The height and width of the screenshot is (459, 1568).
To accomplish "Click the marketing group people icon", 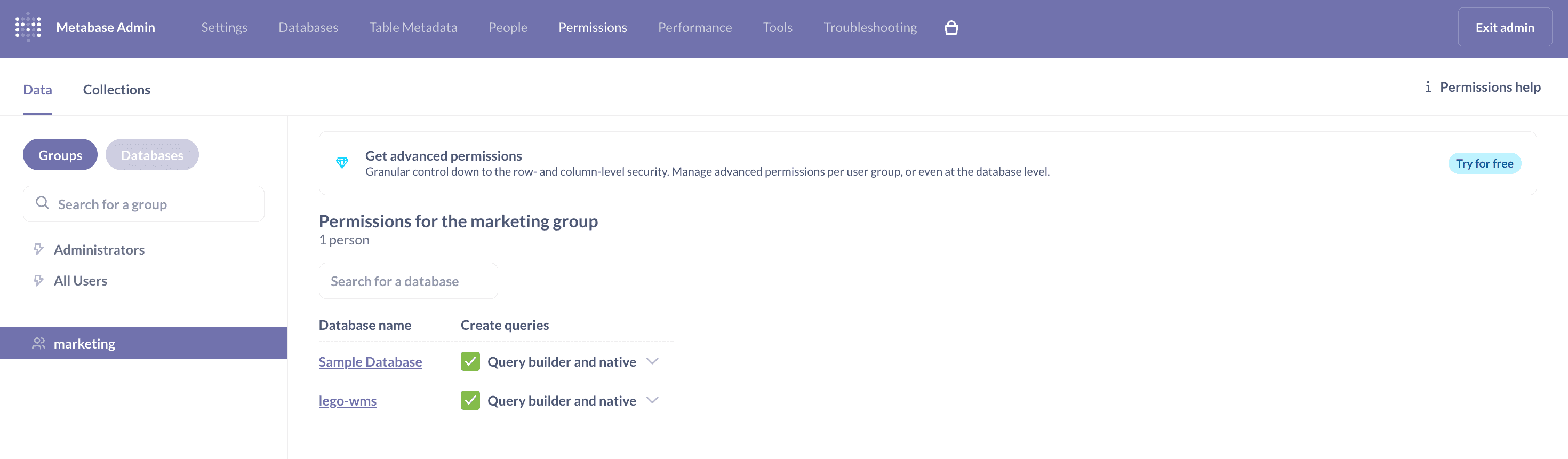I will click(39, 343).
